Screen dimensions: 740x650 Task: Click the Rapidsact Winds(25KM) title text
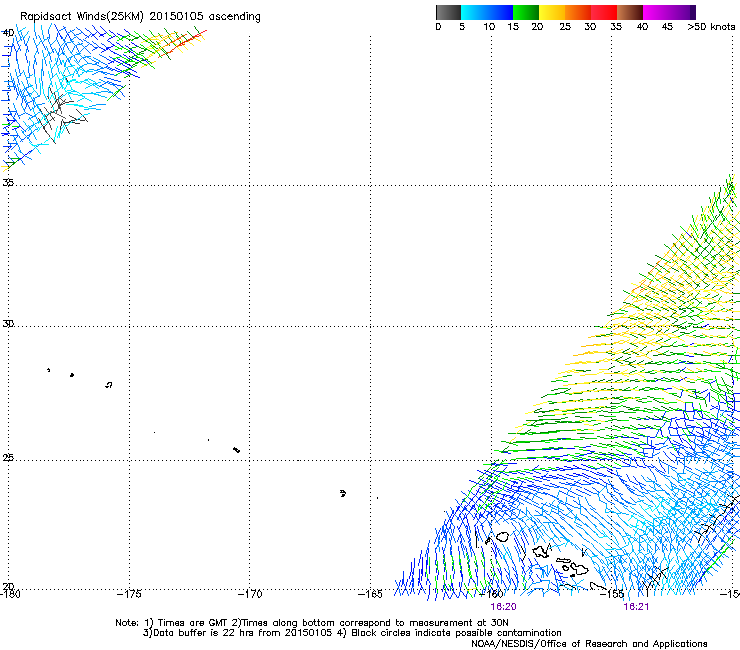(82, 17)
